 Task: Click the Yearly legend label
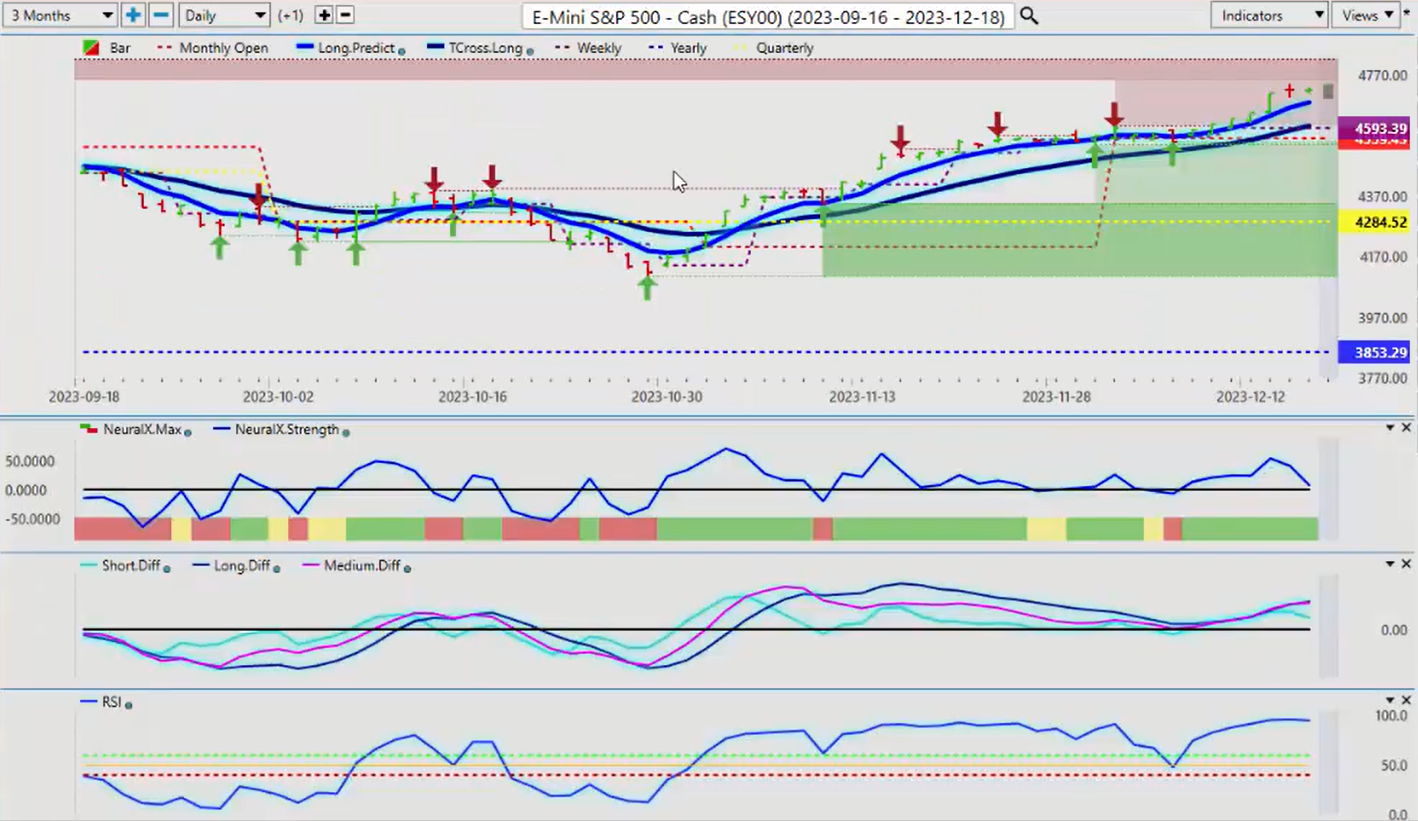click(x=689, y=48)
